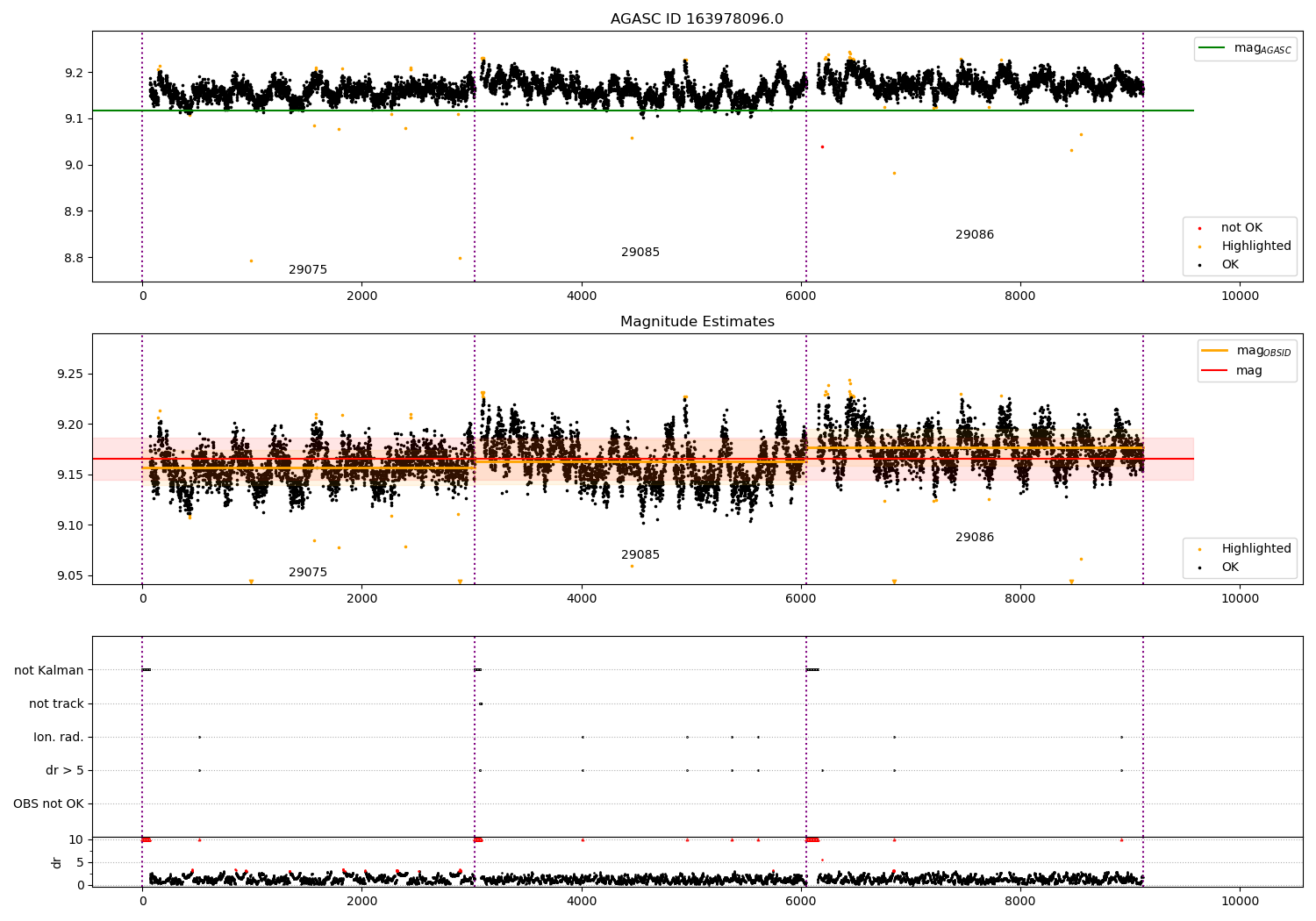Screen dimensions: 1316x921
Task: Click the 6000 x-tick label under the bottom plot
Action: tap(801, 902)
